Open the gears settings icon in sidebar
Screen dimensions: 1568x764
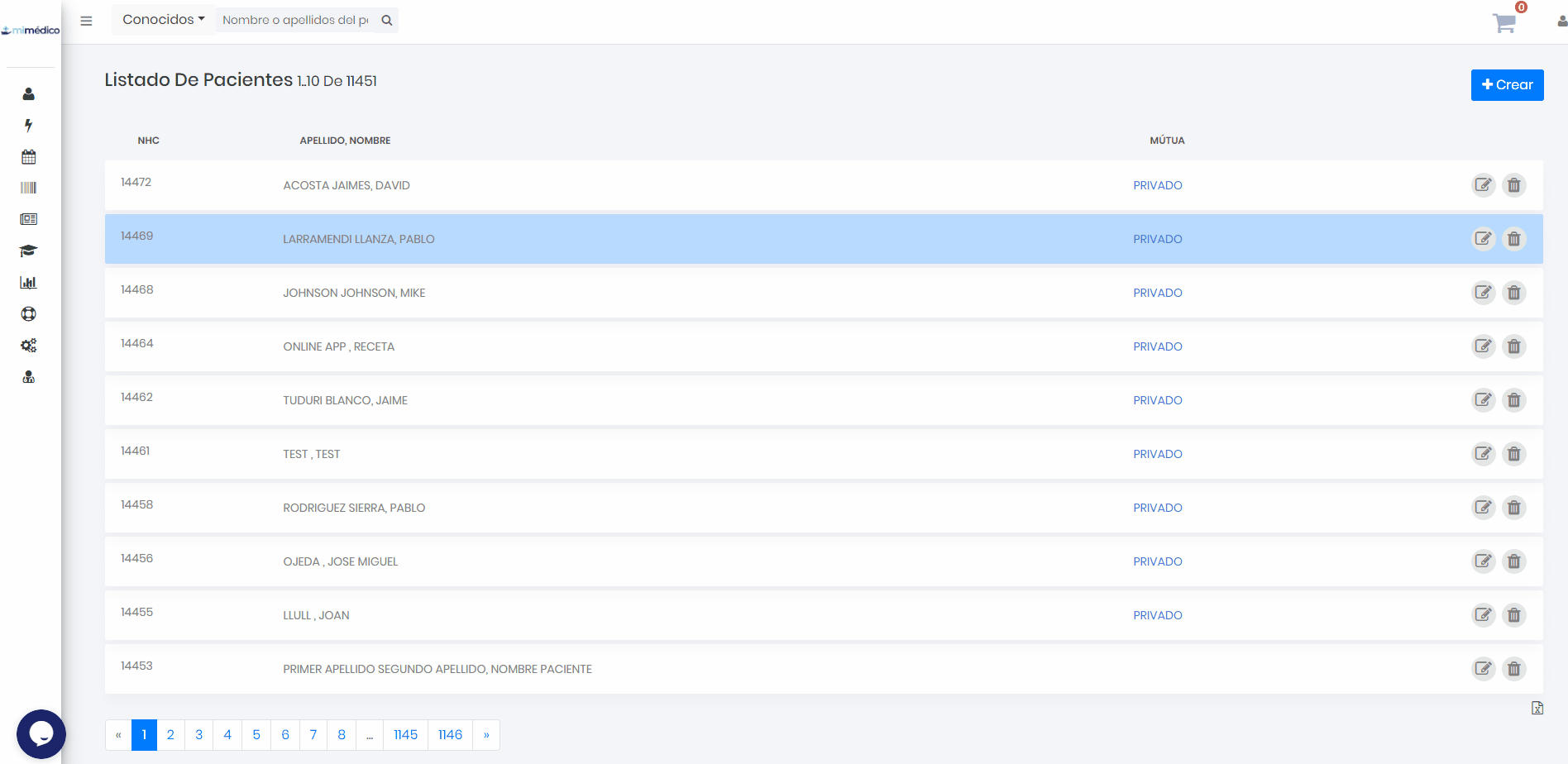tap(29, 346)
